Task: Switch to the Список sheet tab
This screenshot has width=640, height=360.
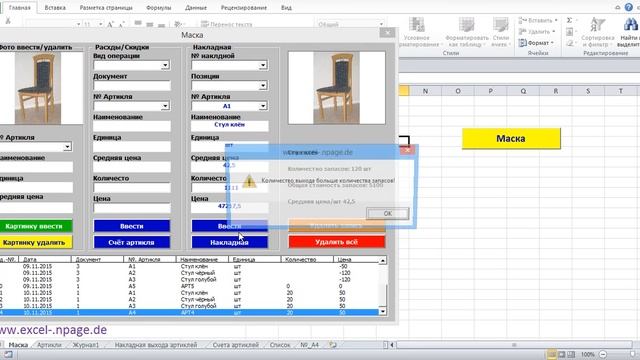Action: [x=280, y=345]
